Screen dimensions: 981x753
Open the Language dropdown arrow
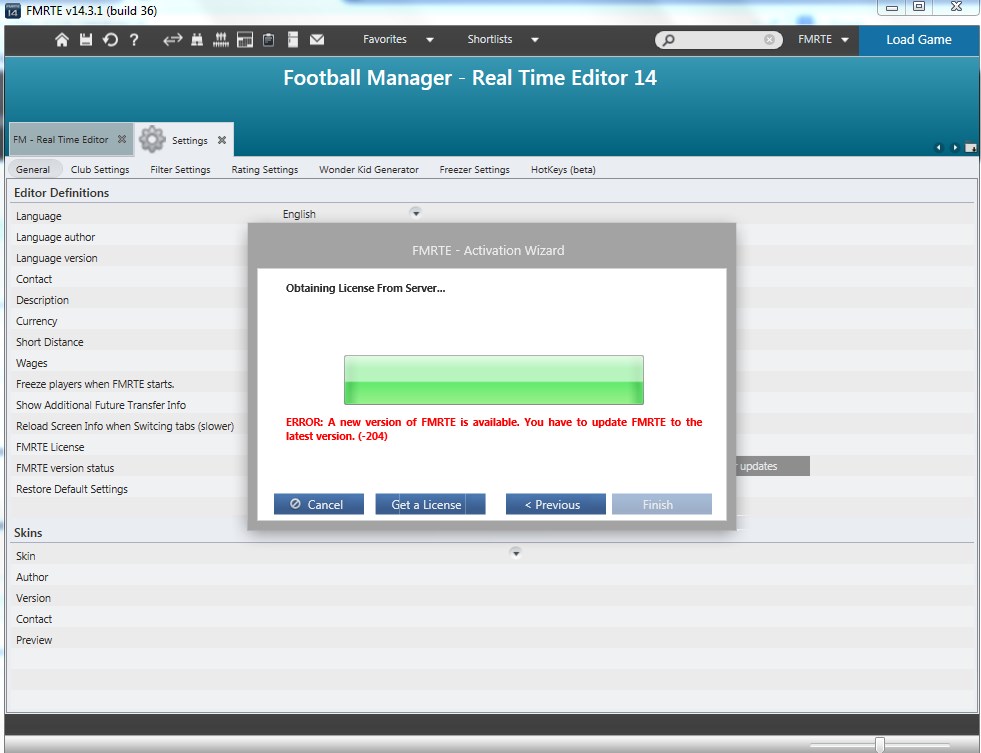pyautogui.click(x=415, y=213)
